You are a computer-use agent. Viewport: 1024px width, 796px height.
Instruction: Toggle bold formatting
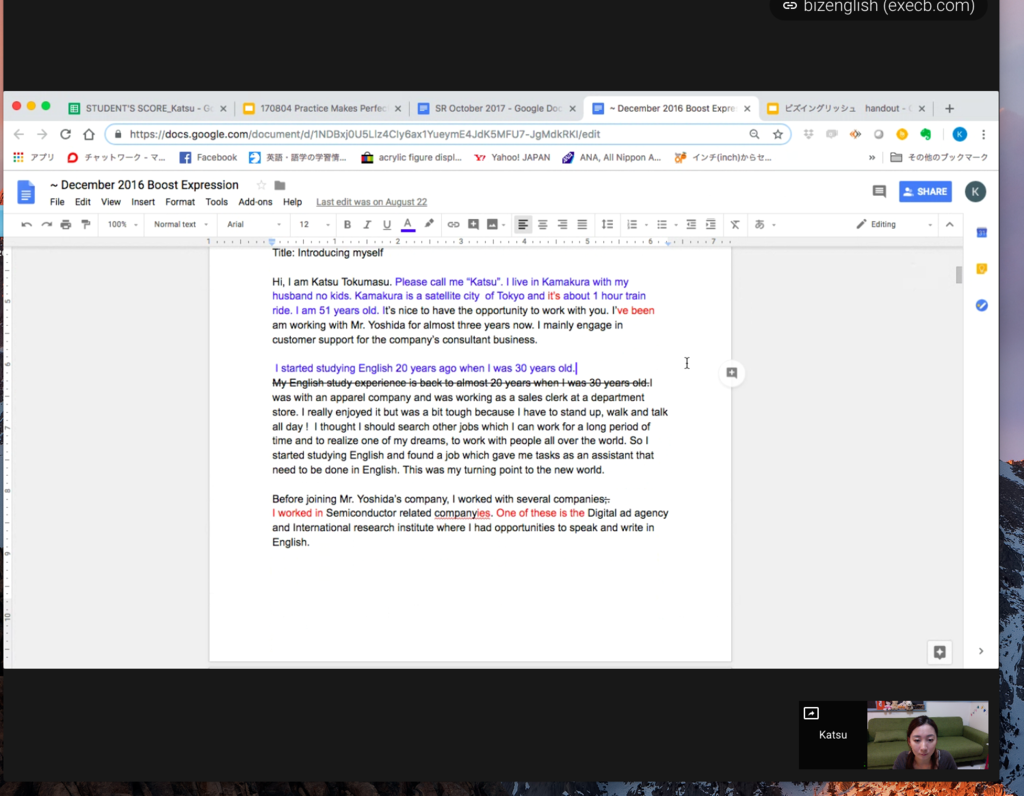coord(348,225)
